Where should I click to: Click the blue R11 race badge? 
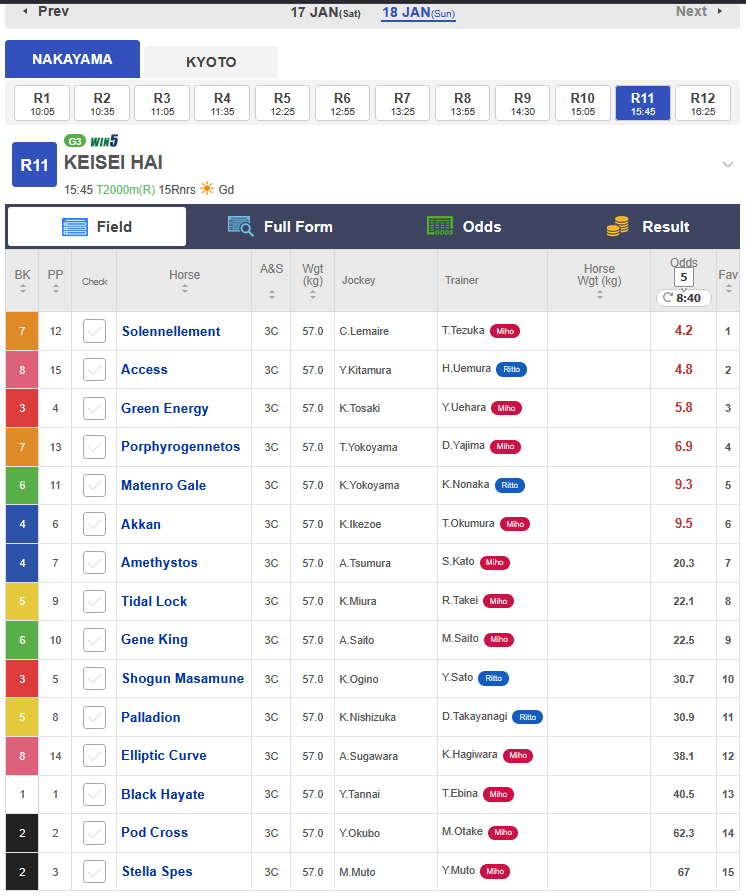[34, 165]
